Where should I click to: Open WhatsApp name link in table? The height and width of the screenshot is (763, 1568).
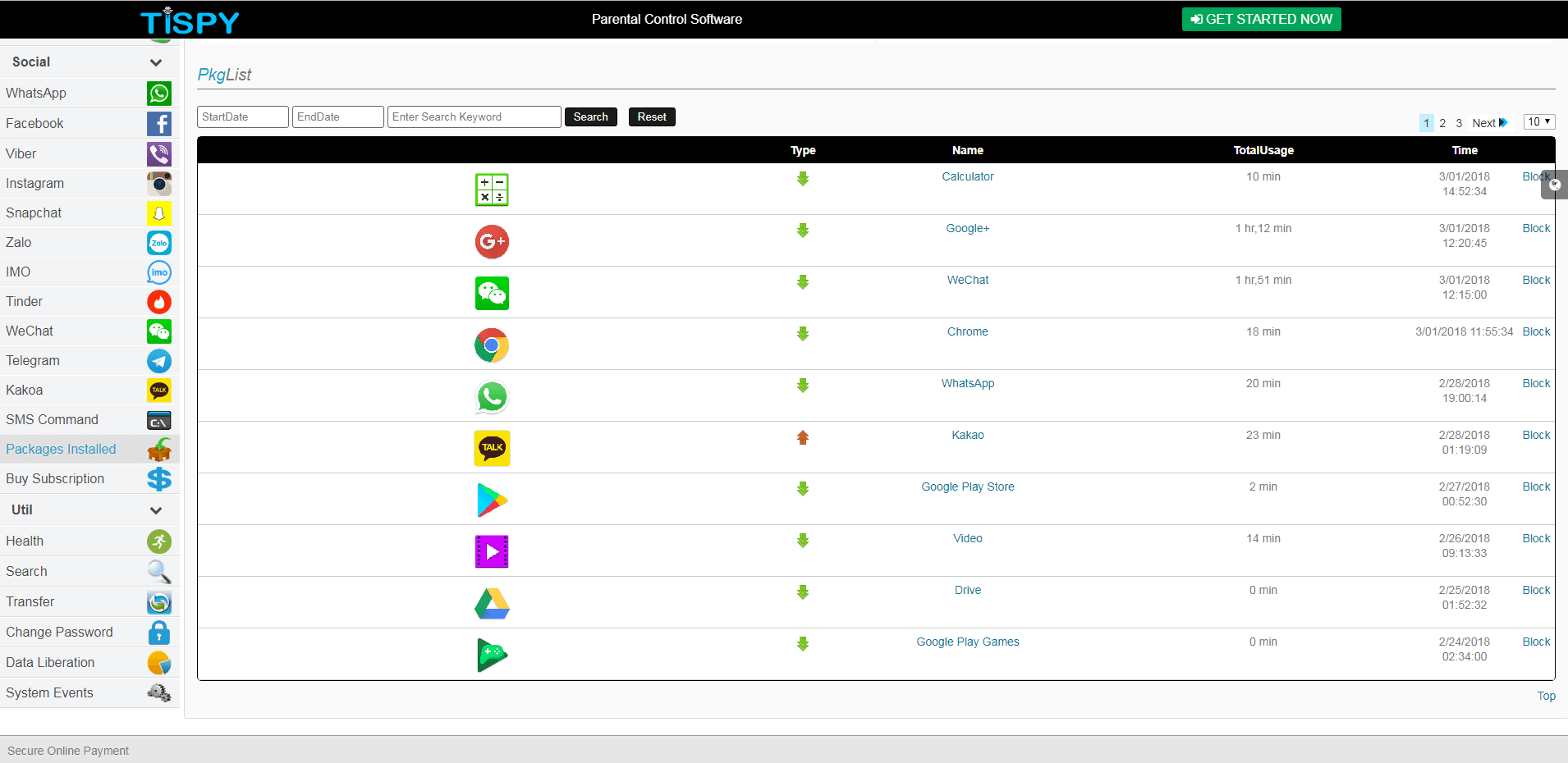968,383
